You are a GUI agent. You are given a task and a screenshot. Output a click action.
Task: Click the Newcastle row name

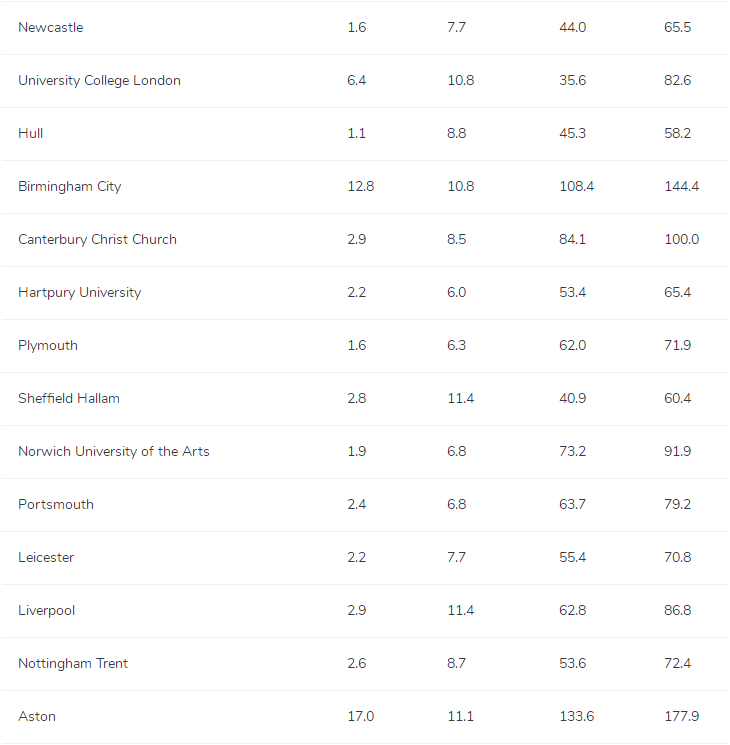[x=51, y=28]
